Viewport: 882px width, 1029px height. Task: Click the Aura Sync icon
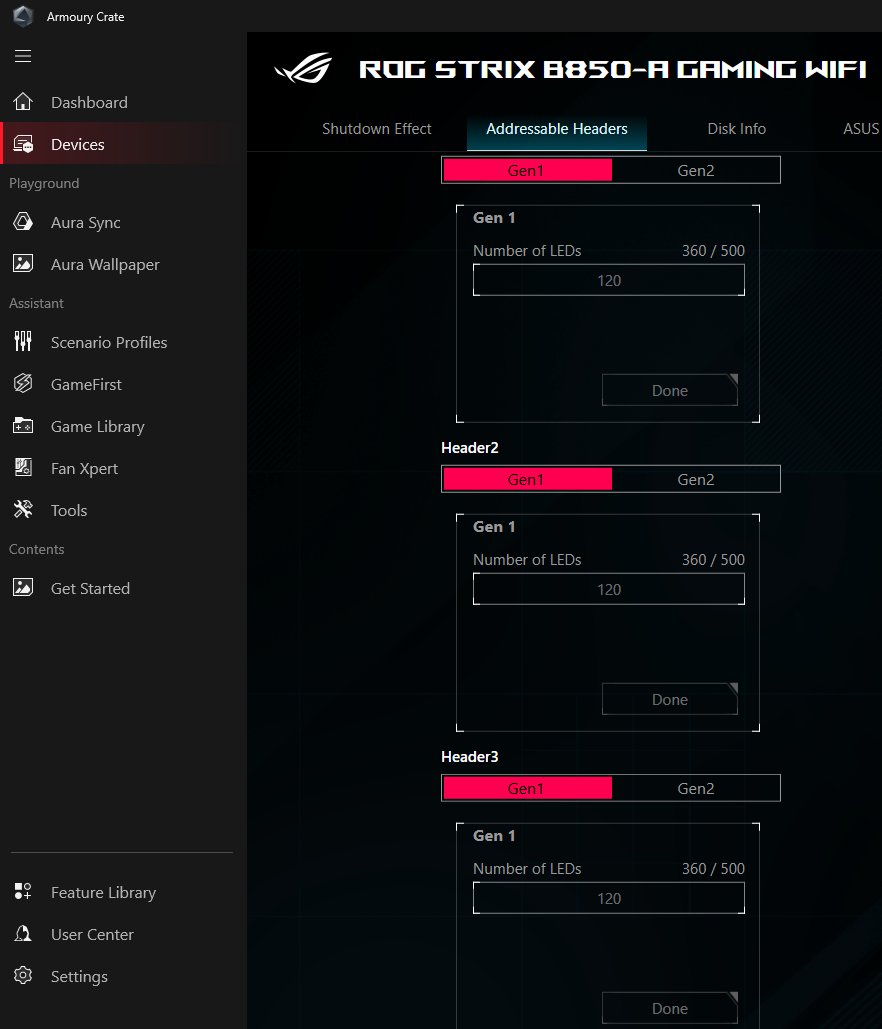[23, 222]
